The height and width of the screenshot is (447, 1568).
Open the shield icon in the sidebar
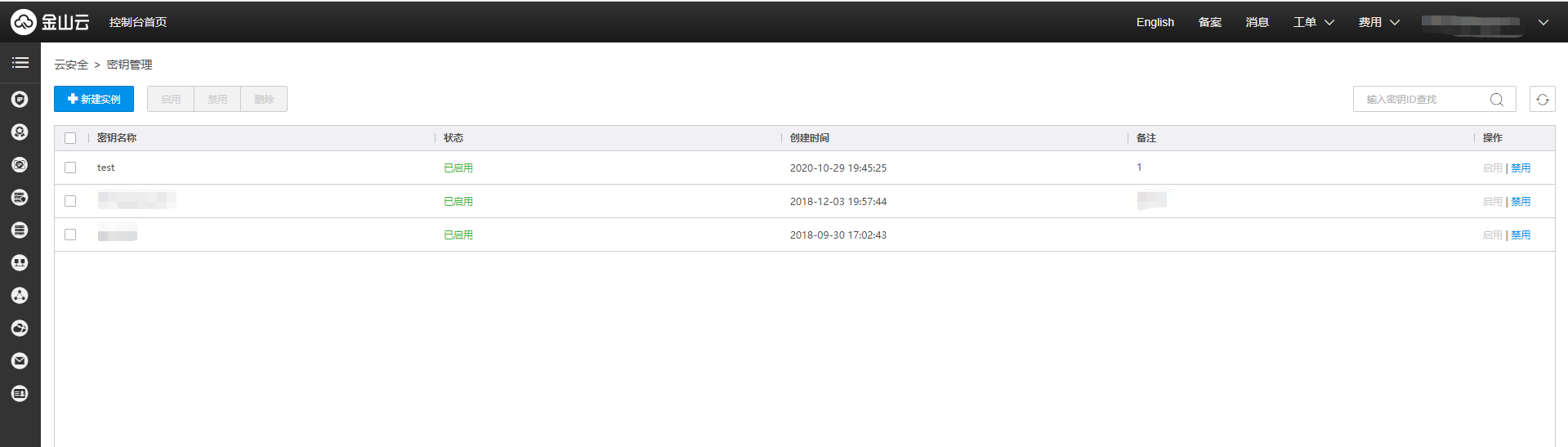pyautogui.click(x=20, y=100)
